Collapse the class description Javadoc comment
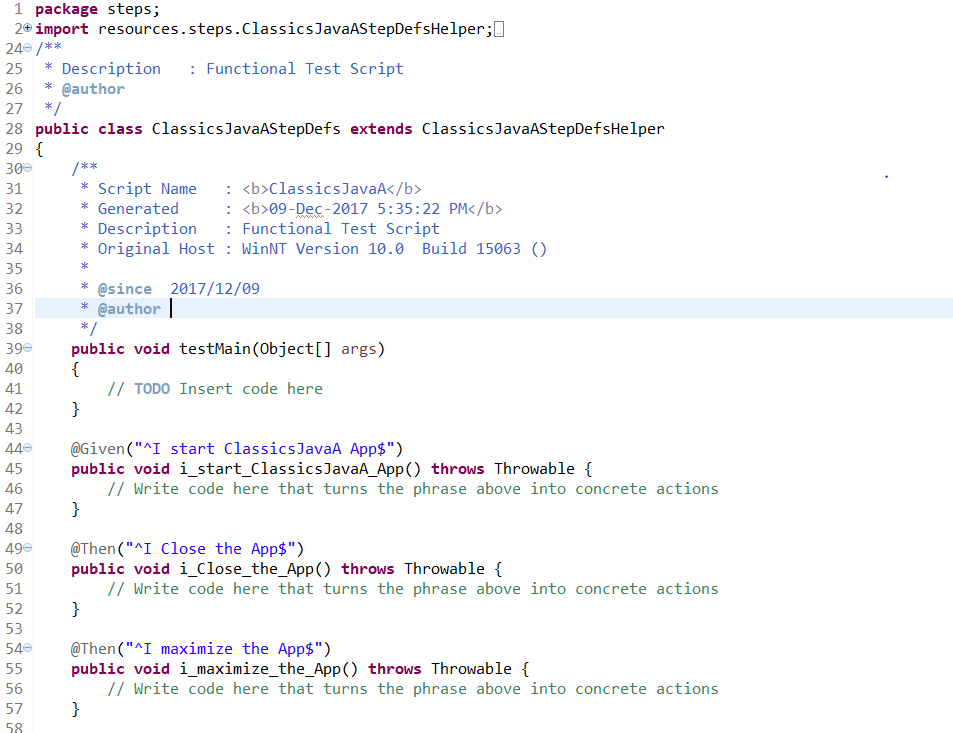Image resolution: width=953 pixels, height=733 pixels. tap(25, 48)
